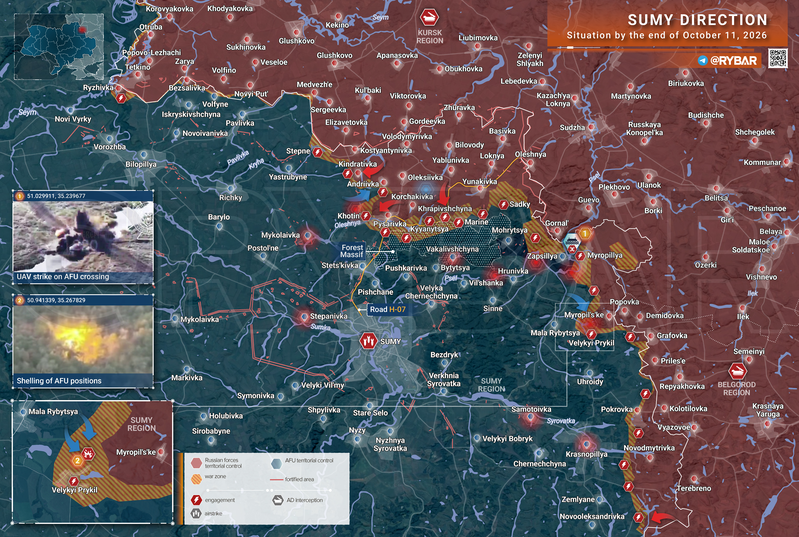Click the Nyzhnya Syrovatka label
Screen dimensions: 799x537
tap(390, 444)
